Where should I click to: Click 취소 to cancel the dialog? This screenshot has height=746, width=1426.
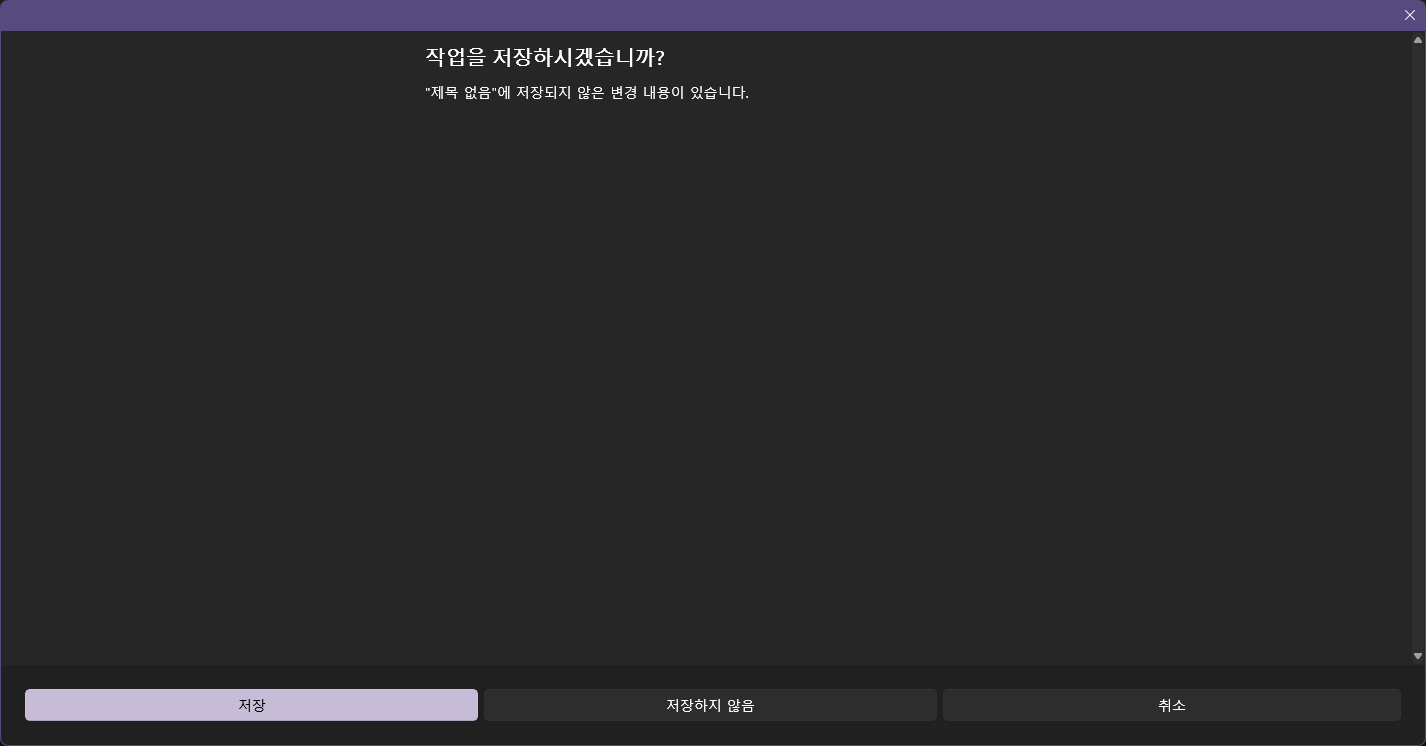[x=1171, y=705]
